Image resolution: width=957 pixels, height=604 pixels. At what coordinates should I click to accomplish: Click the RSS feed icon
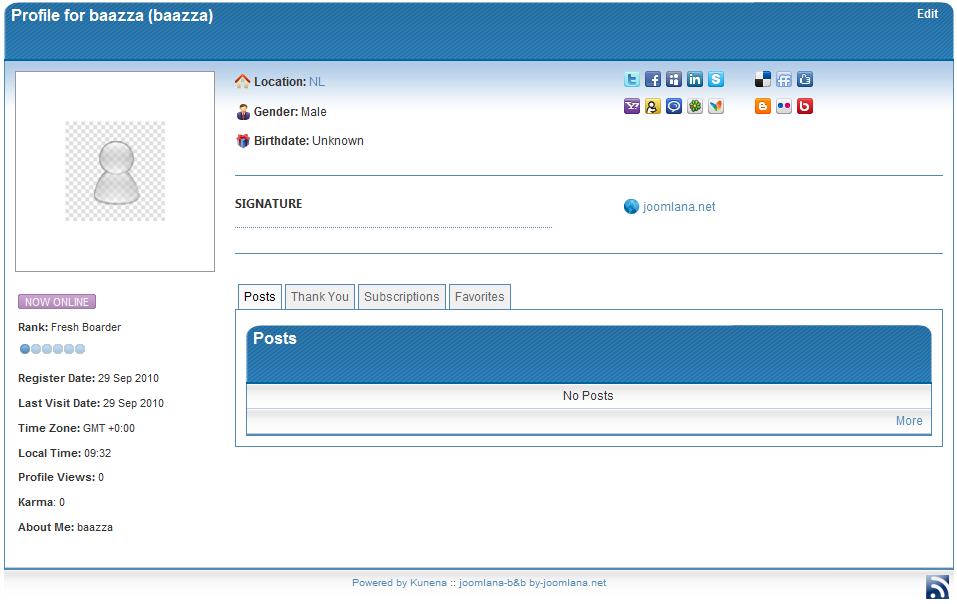coord(936,587)
